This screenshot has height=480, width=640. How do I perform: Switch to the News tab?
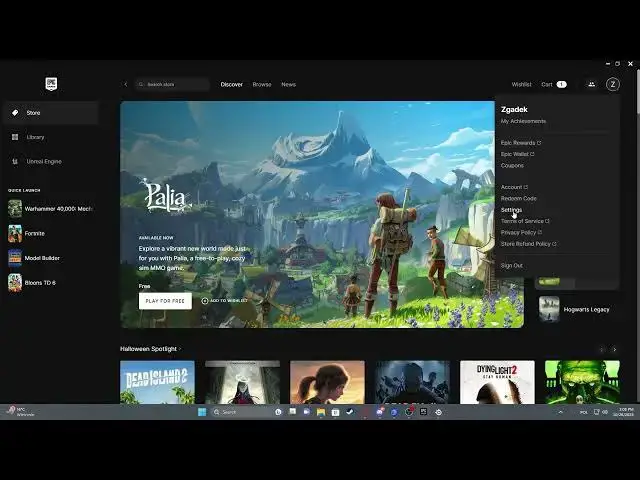pyautogui.click(x=288, y=84)
